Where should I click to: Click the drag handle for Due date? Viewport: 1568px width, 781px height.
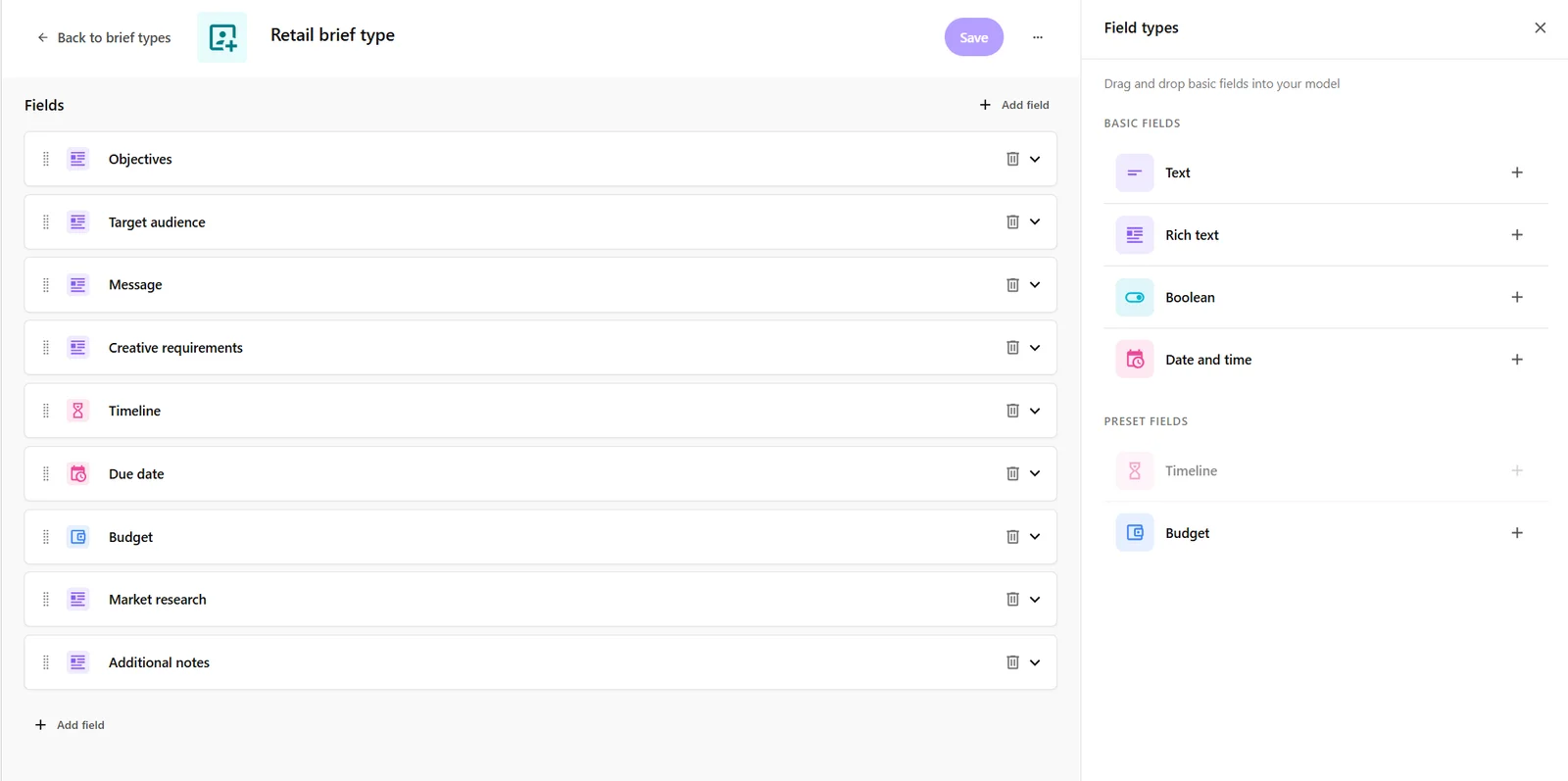[x=46, y=473]
